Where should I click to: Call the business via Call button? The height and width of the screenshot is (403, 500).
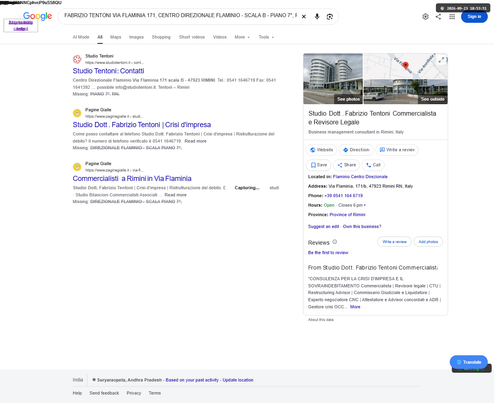pos(373,165)
